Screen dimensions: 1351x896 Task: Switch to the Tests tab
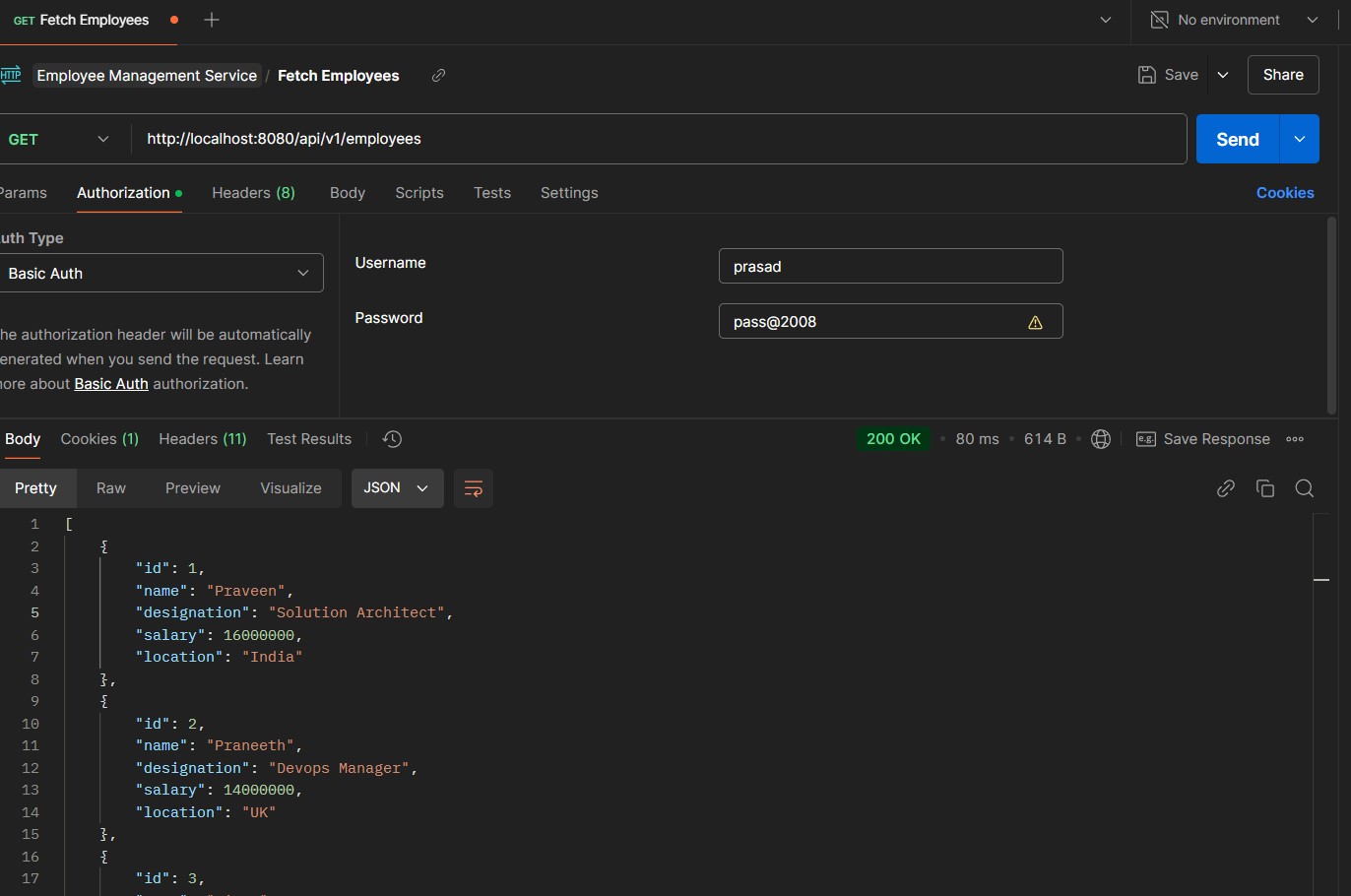[492, 193]
